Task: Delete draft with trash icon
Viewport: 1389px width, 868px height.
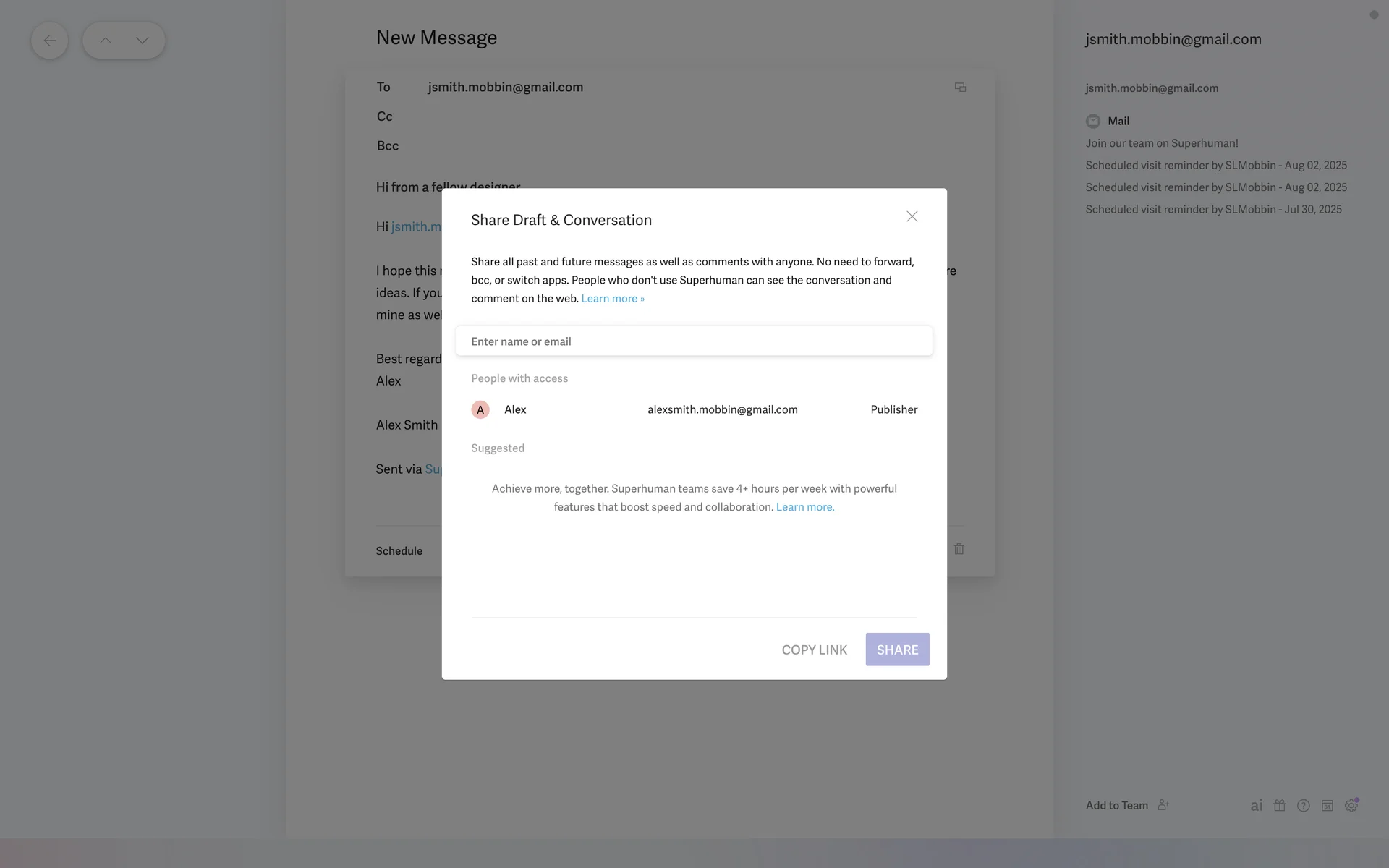Action: pos(959,549)
